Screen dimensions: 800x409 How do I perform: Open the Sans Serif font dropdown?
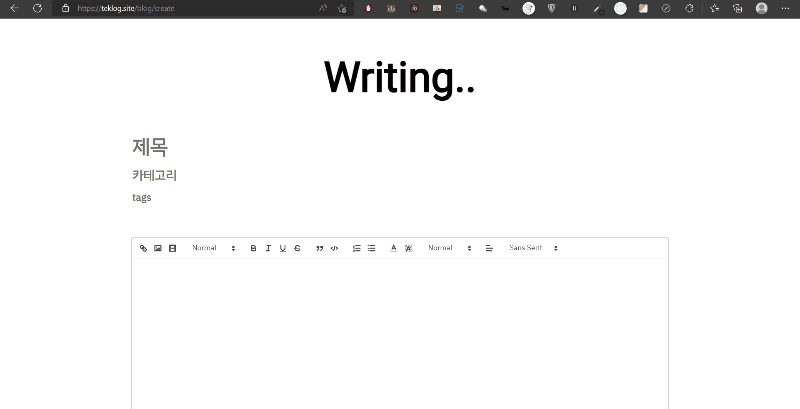(533, 248)
